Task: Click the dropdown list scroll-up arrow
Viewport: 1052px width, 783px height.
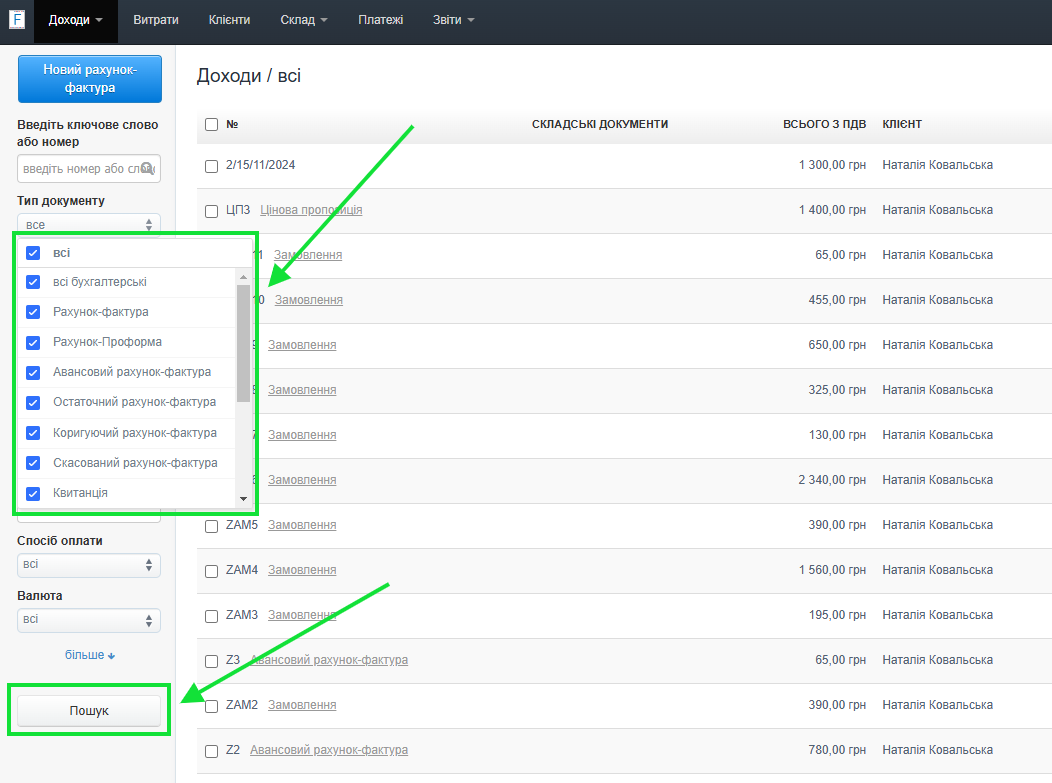Action: click(x=243, y=276)
